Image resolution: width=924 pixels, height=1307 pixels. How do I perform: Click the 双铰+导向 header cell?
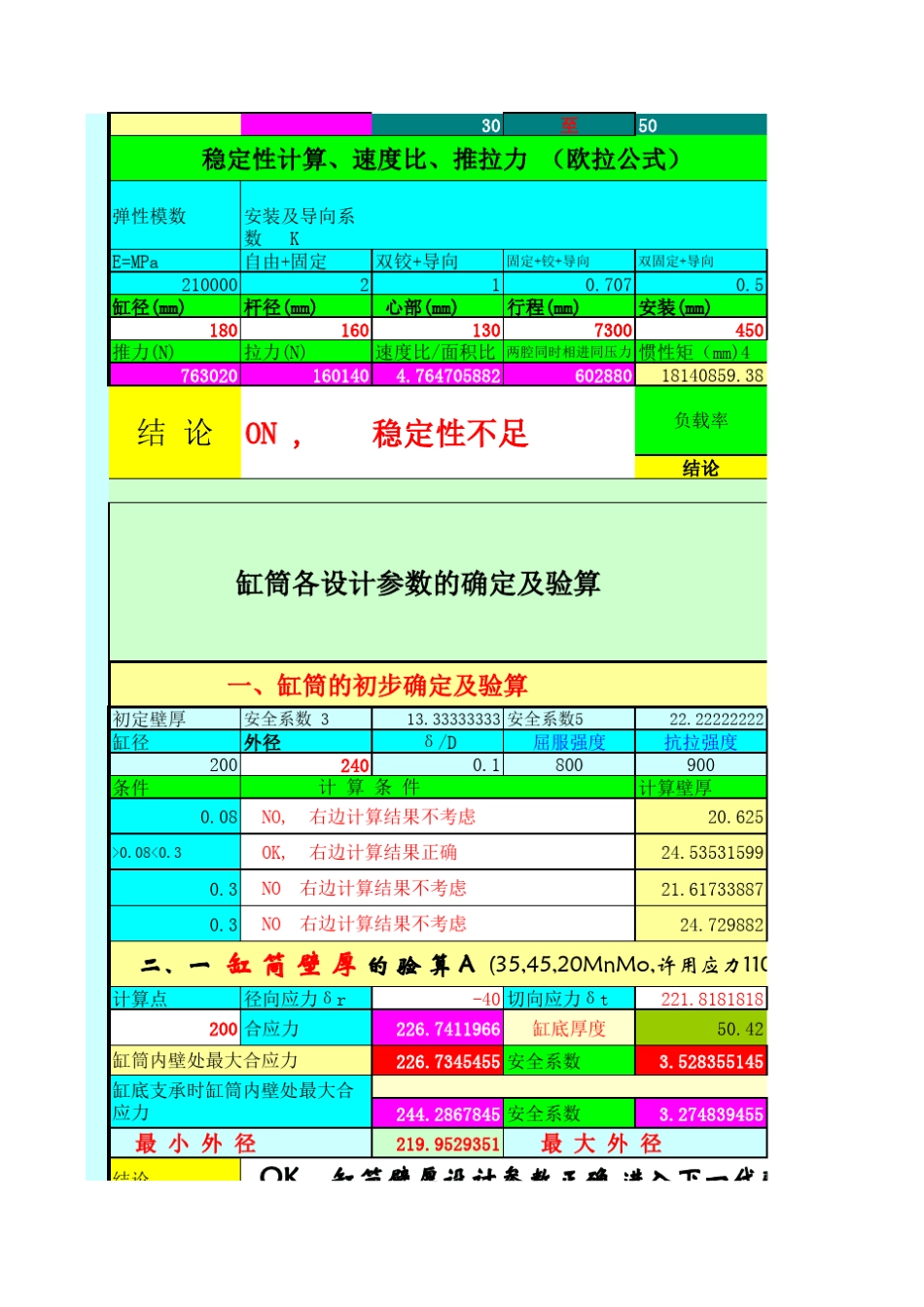pyautogui.click(x=438, y=261)
